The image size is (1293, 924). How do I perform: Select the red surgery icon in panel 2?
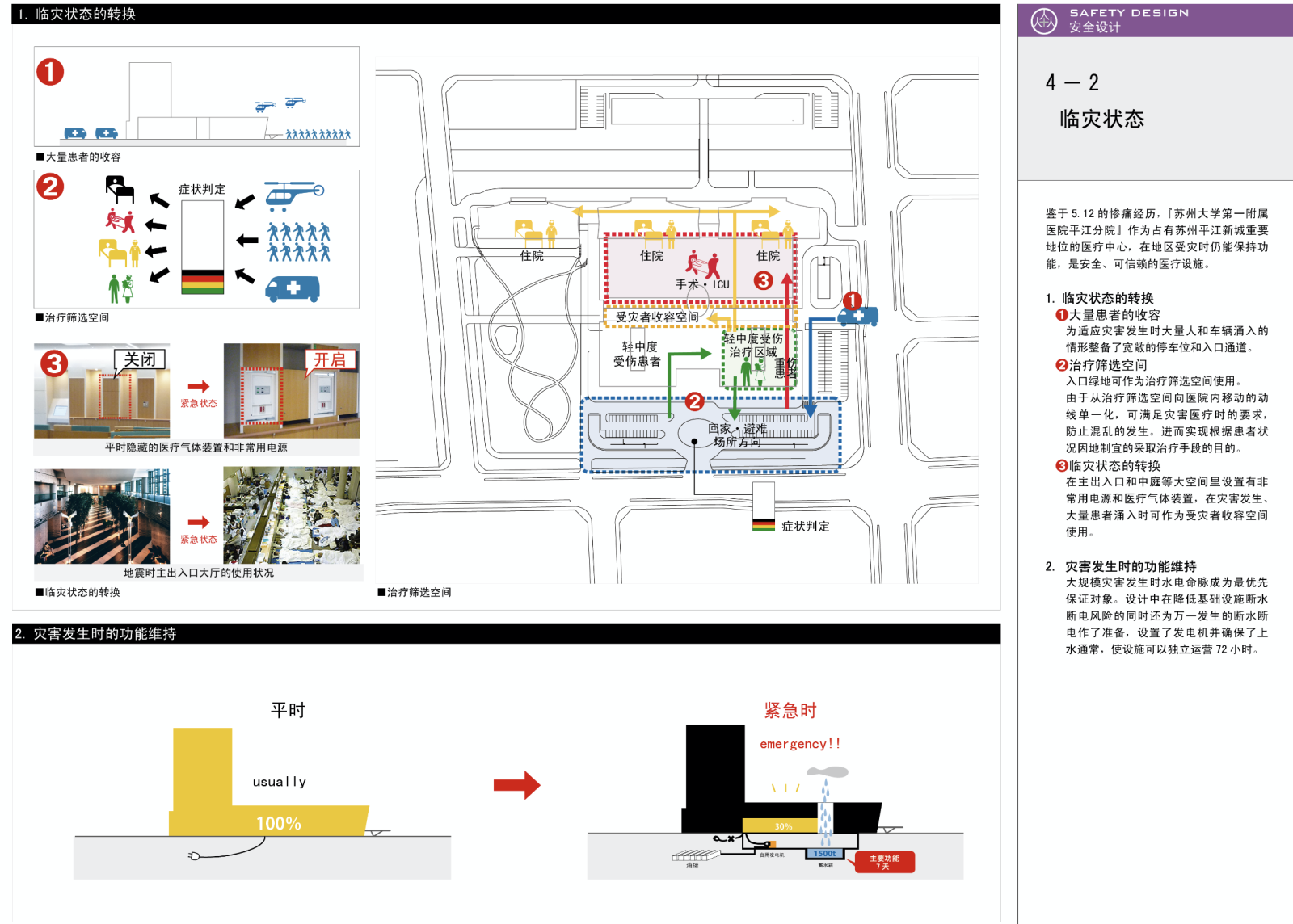pyautogui.click(x=120, y=220)
